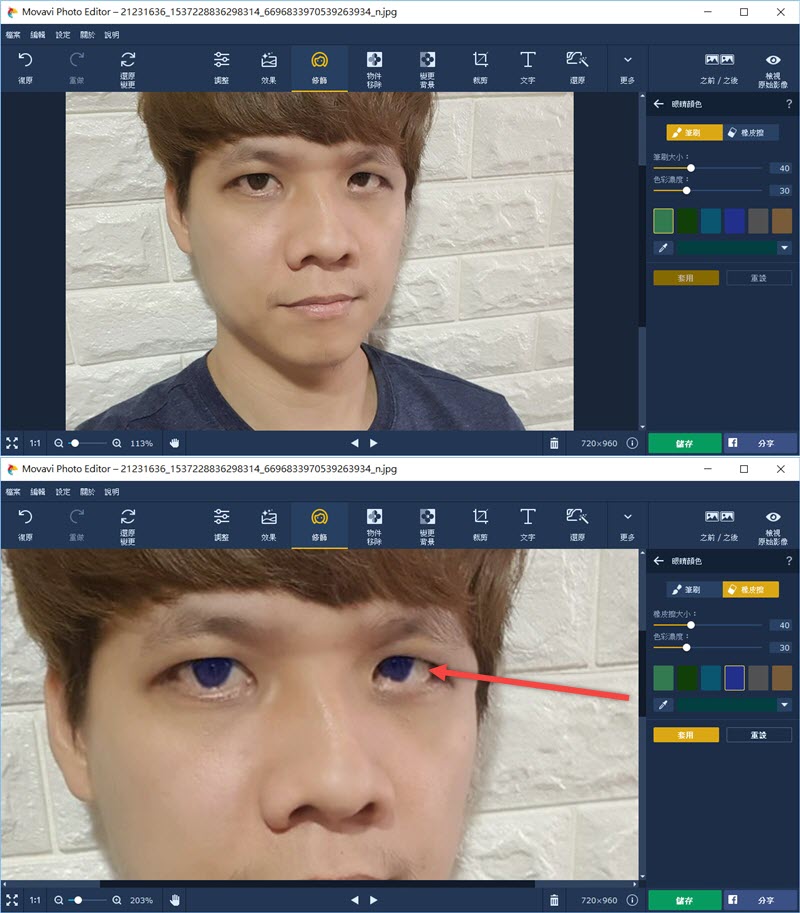The image size is (800, 913).
Task: Toggle Before/After view in bottom window
Action: (x=719, y=526)
